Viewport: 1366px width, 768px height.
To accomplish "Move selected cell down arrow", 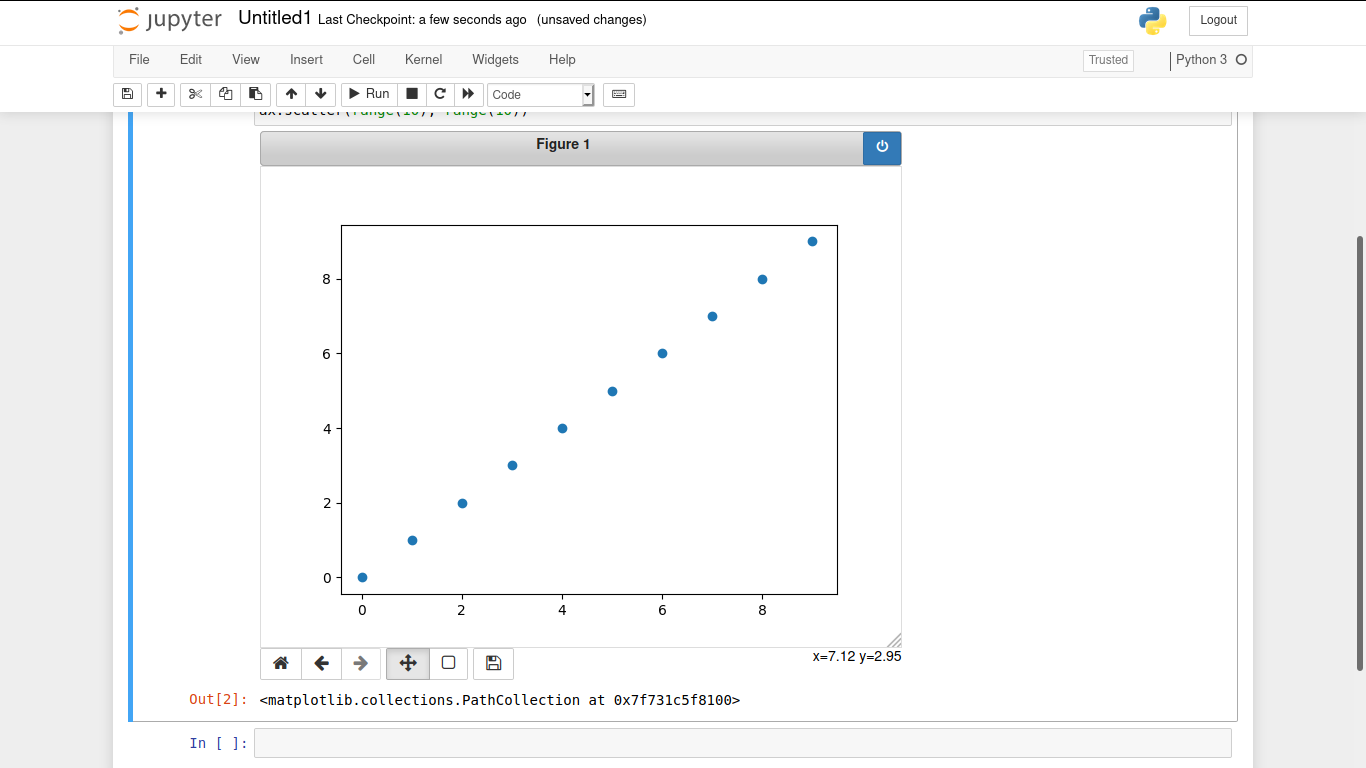I will [320, 94].
